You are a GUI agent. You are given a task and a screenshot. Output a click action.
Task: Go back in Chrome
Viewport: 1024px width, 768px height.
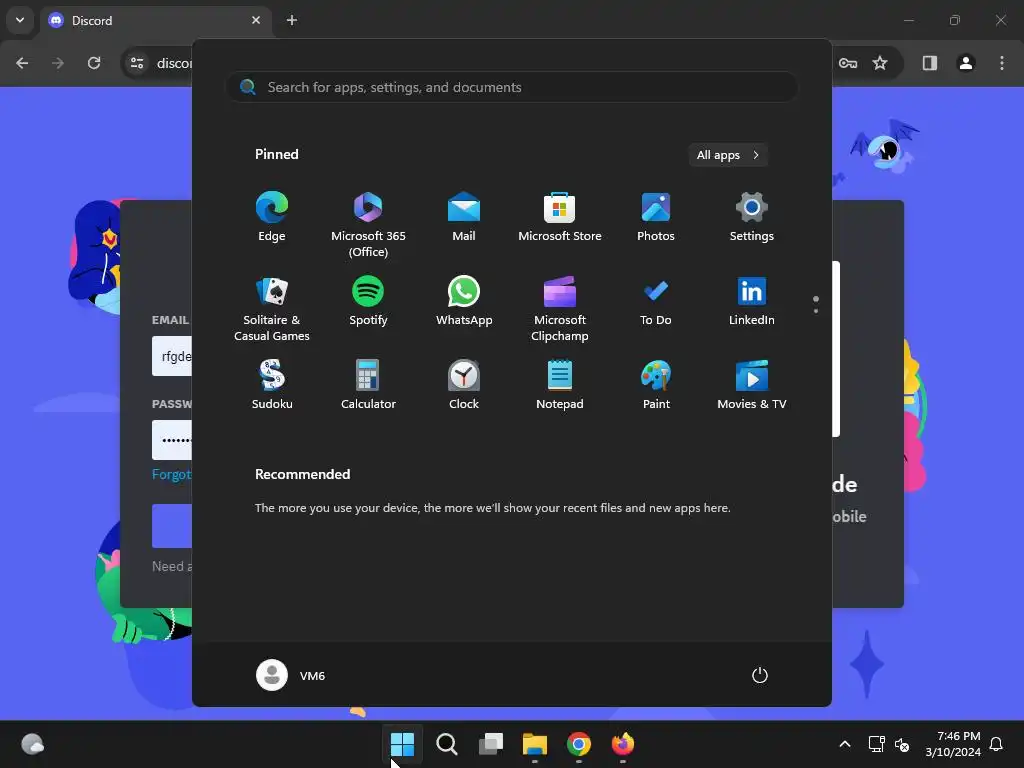pyautogui.click(x=22, y=63)
